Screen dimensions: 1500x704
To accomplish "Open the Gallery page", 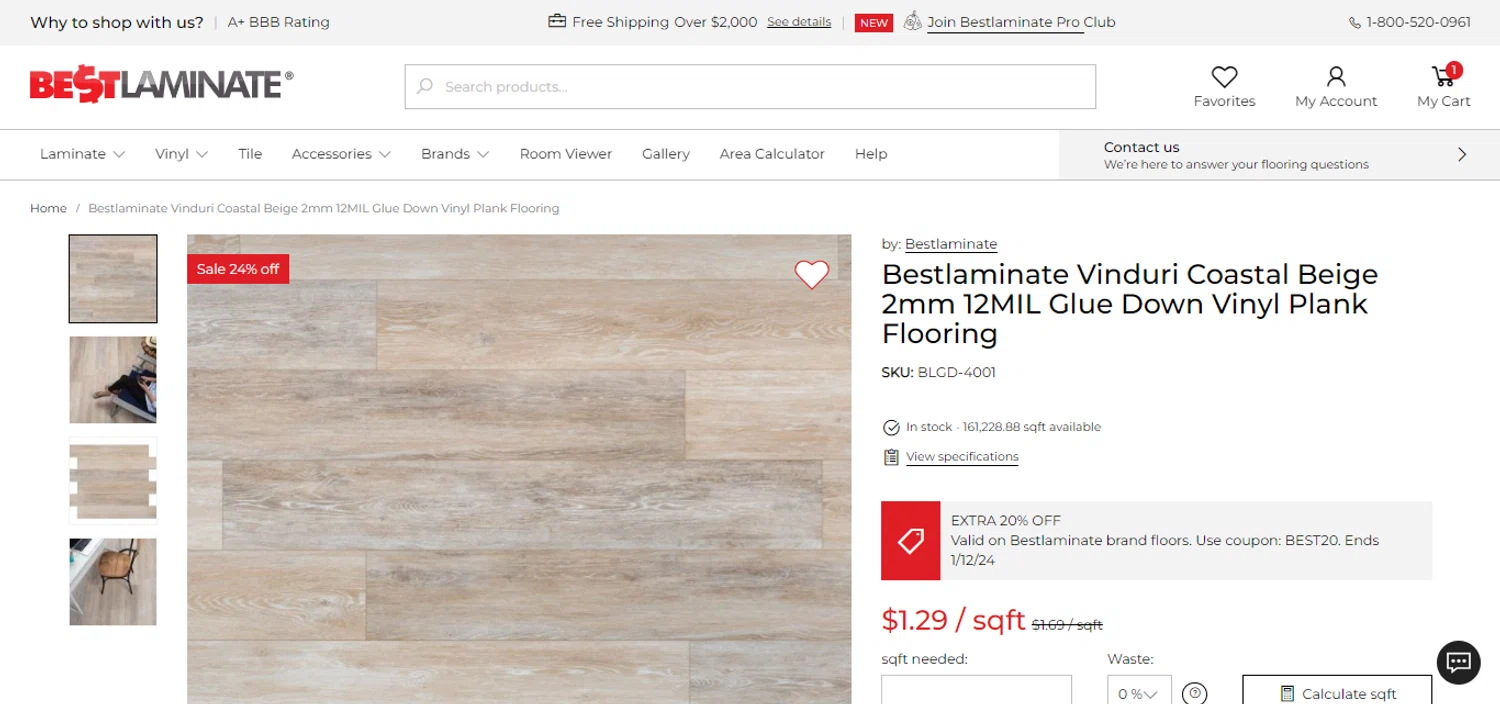I will pos(666,154).
